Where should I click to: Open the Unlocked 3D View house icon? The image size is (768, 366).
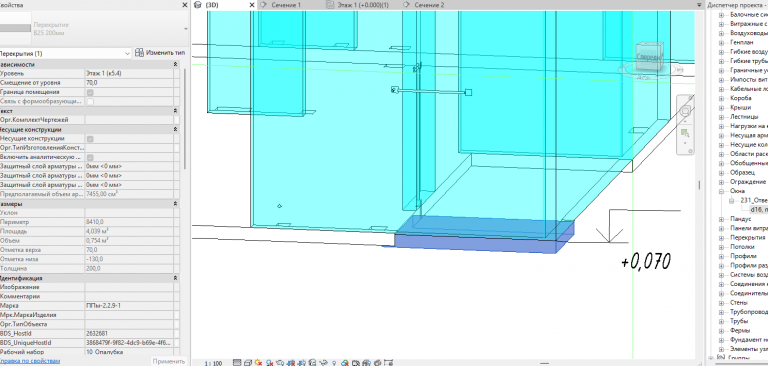[x=312, y=363]
